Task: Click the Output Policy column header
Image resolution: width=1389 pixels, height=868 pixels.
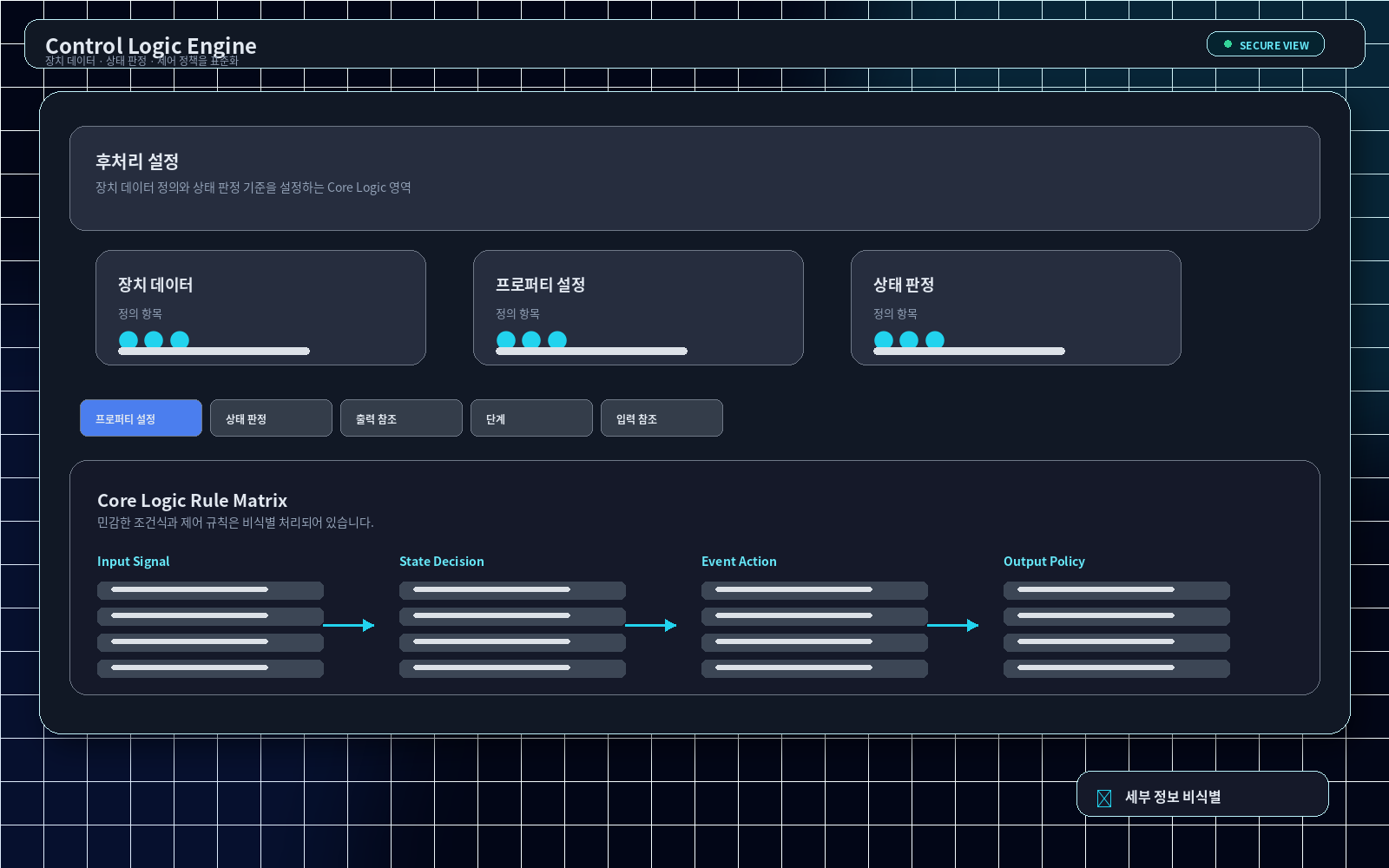Action: 1044,562
